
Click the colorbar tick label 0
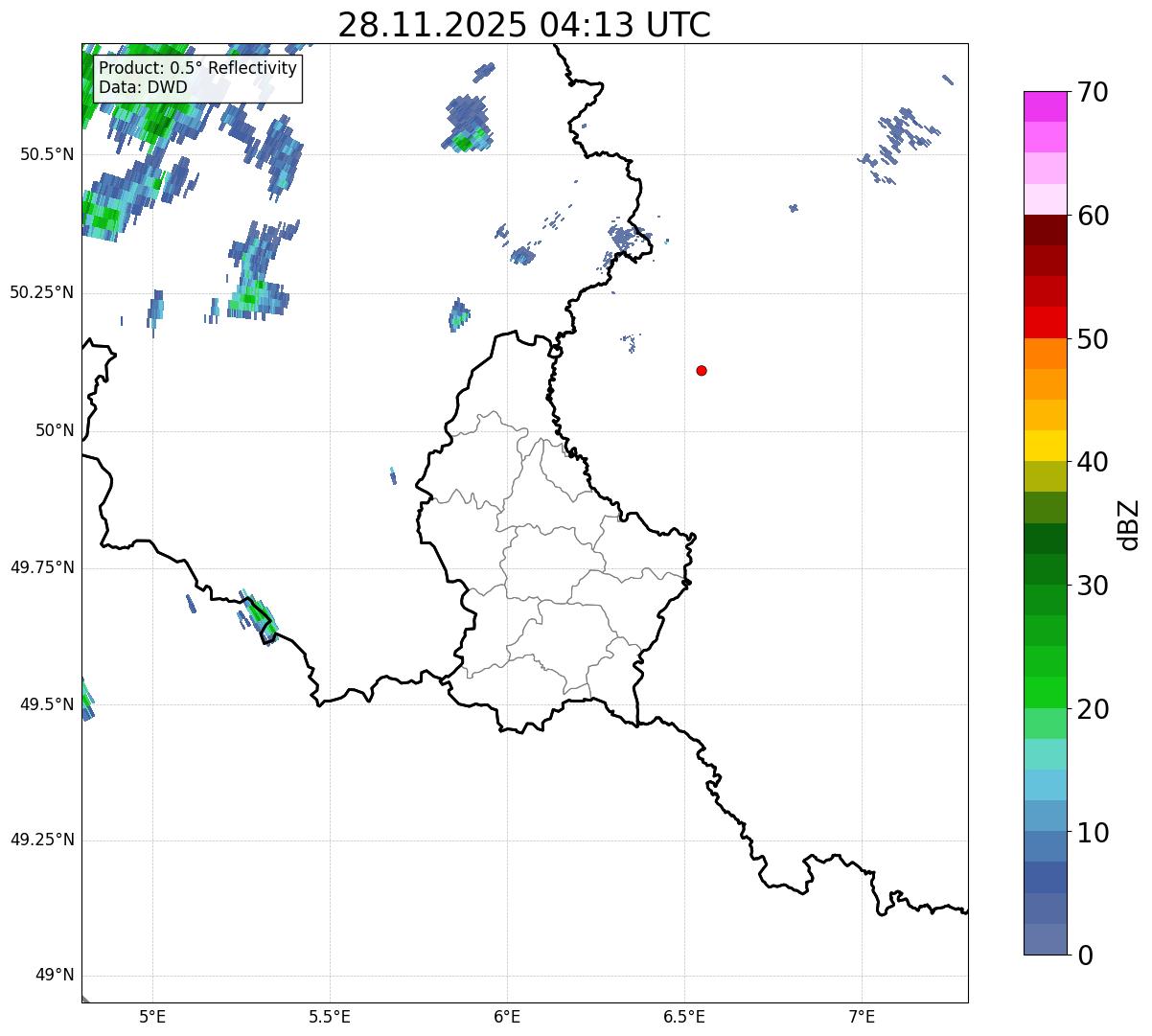(1084, 955)
